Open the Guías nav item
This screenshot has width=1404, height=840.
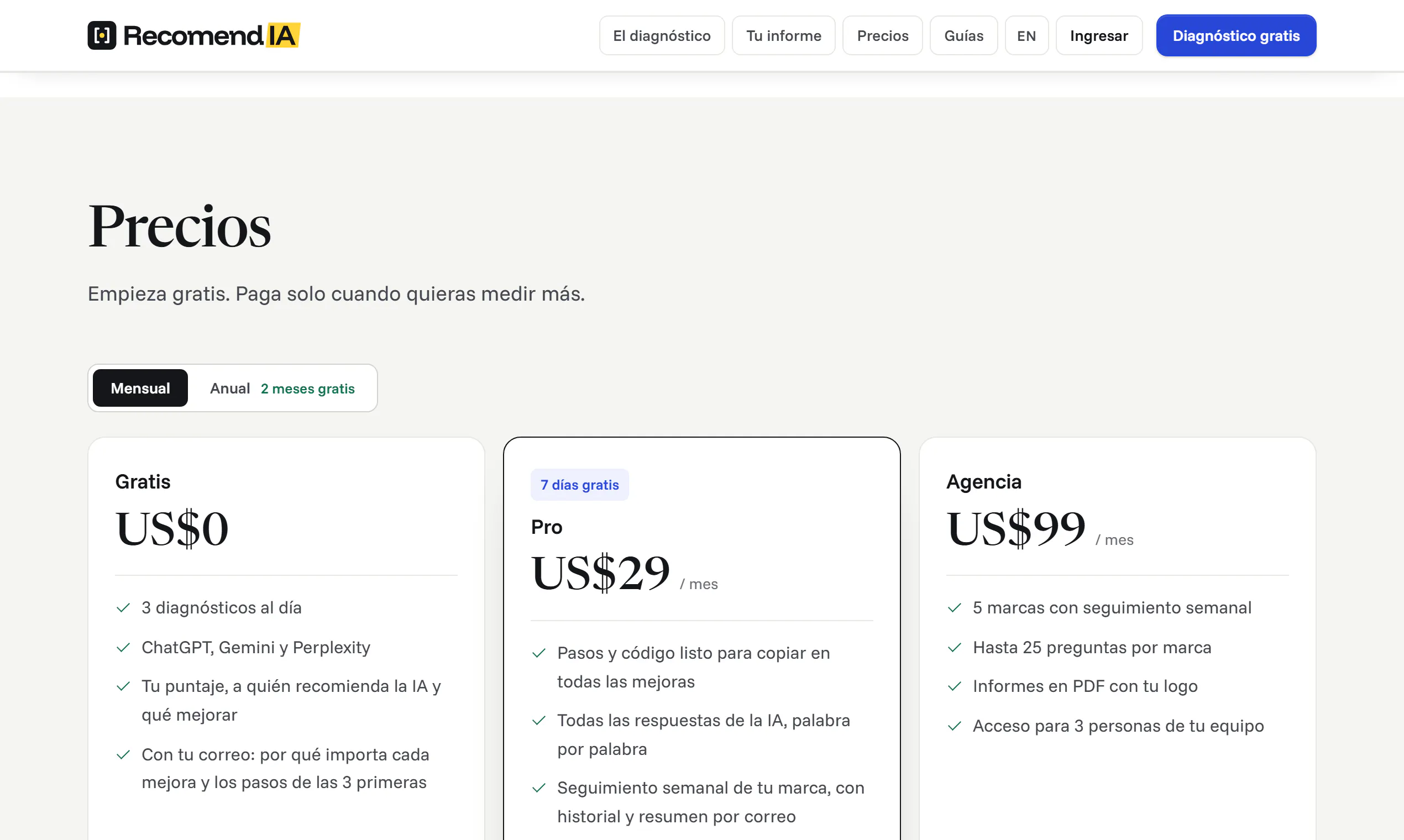point(963,36)
